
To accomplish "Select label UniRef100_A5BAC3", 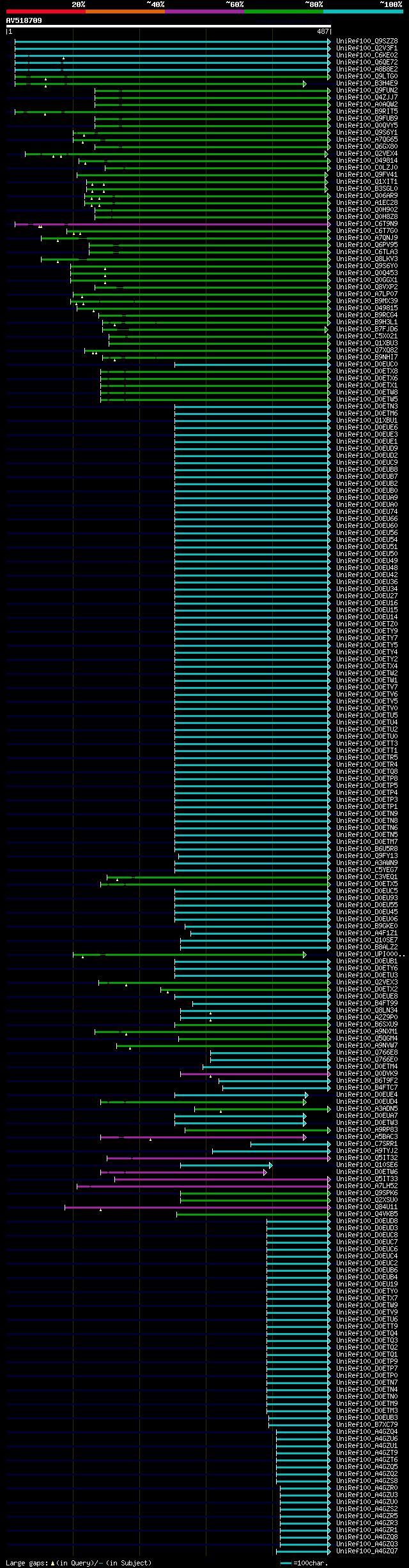I will point(367,1137).
